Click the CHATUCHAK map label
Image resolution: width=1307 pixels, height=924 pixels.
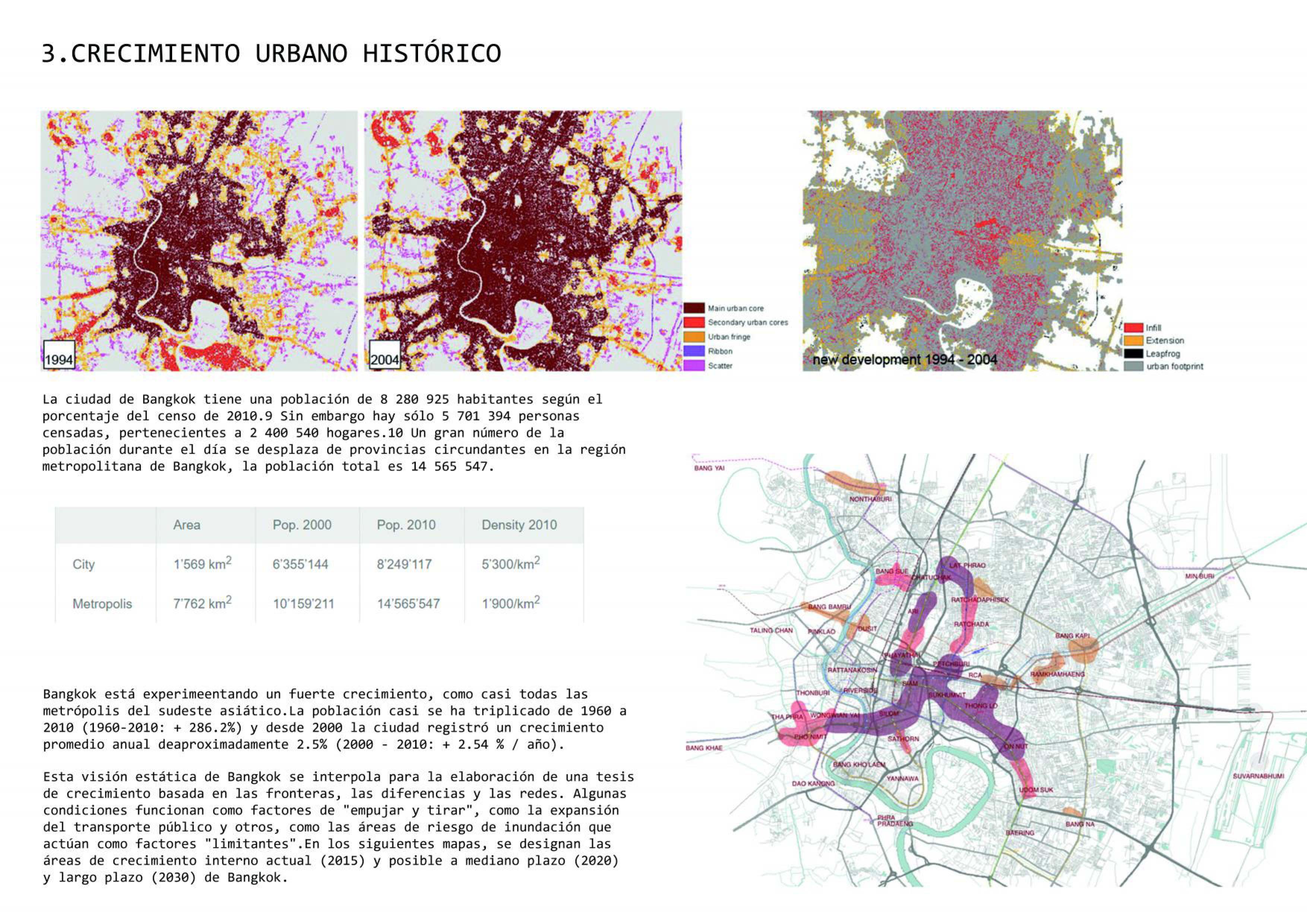pos(931,577)
